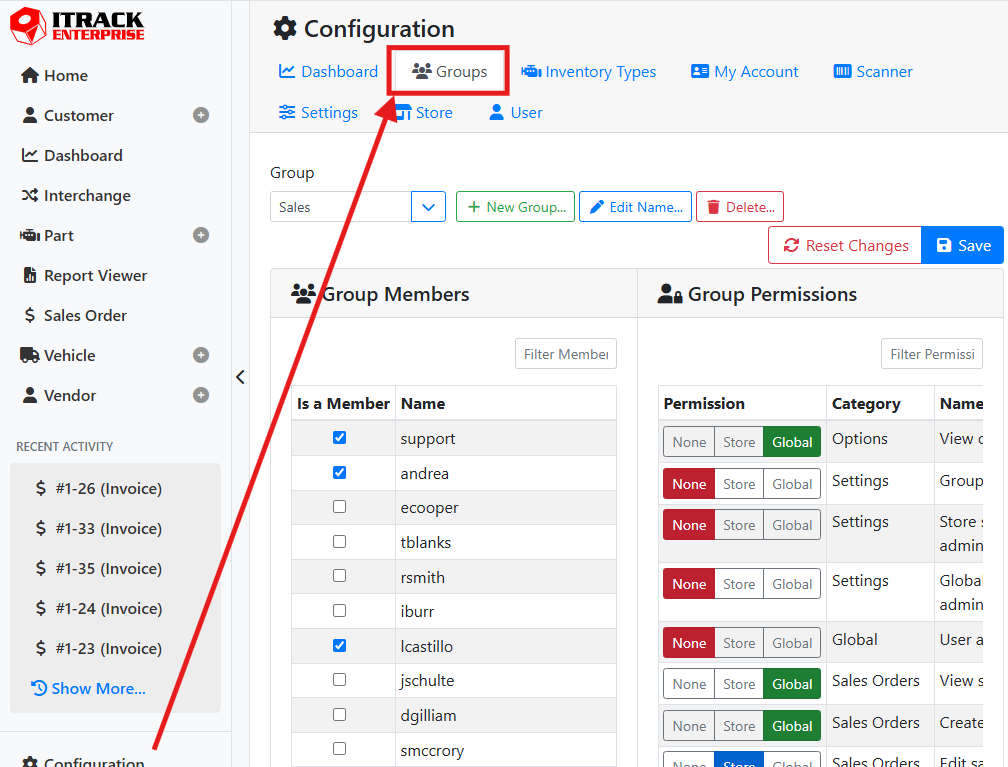Switch to the My Account tab

pyautogui.click(x=745, y=72)
